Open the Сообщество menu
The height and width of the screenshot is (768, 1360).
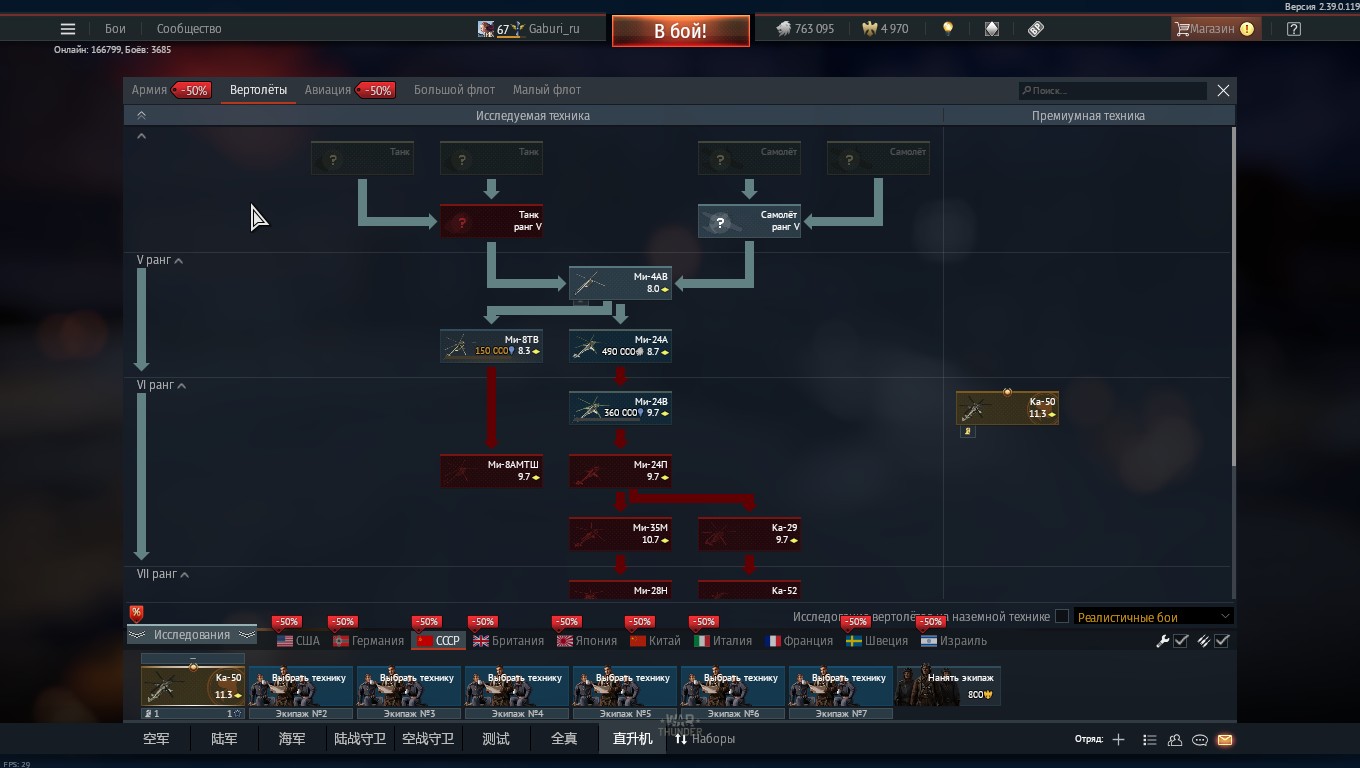189,29
